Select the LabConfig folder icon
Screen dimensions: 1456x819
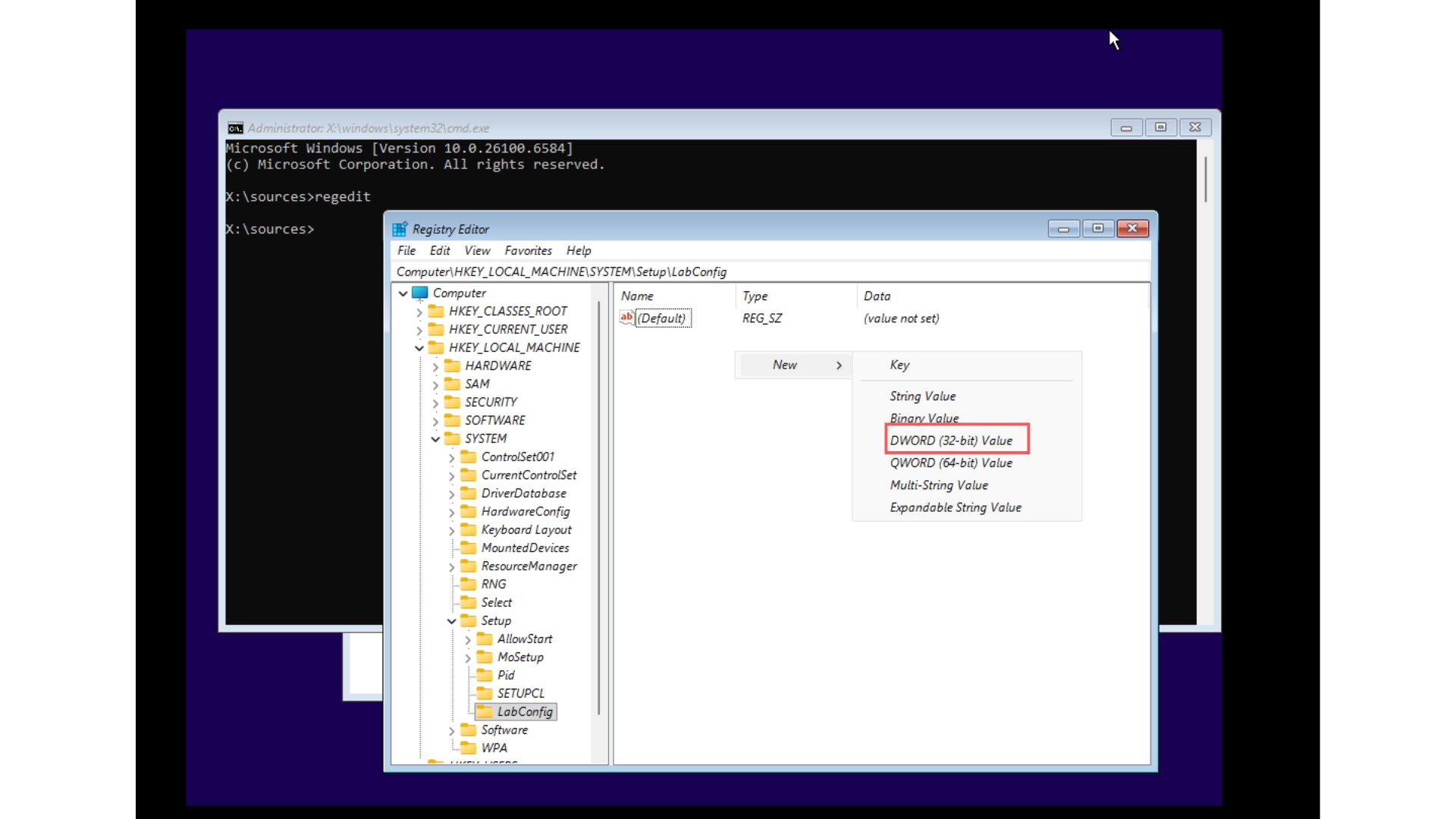coord(486,711)
